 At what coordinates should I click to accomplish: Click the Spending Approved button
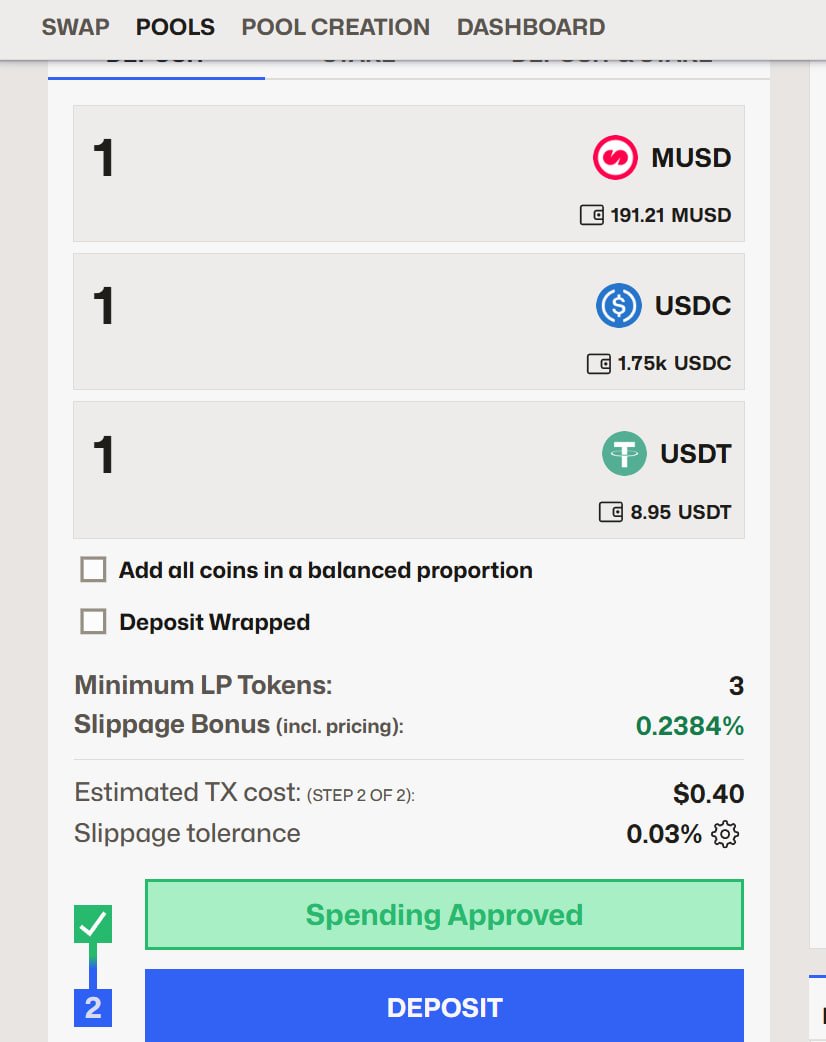444,915
